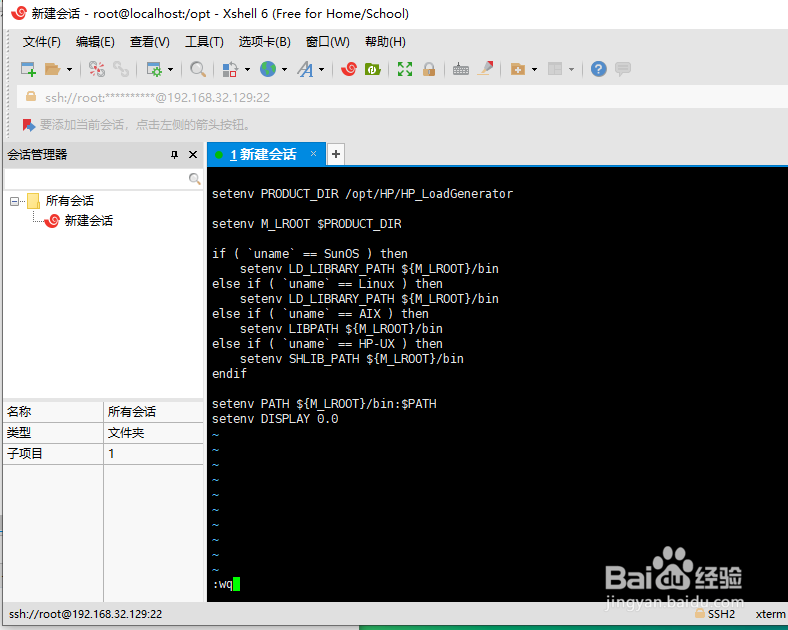The height and width of the screenshot is (630, 788).
Task: Close the 会话管理器 panel
Action: [192, 154]
